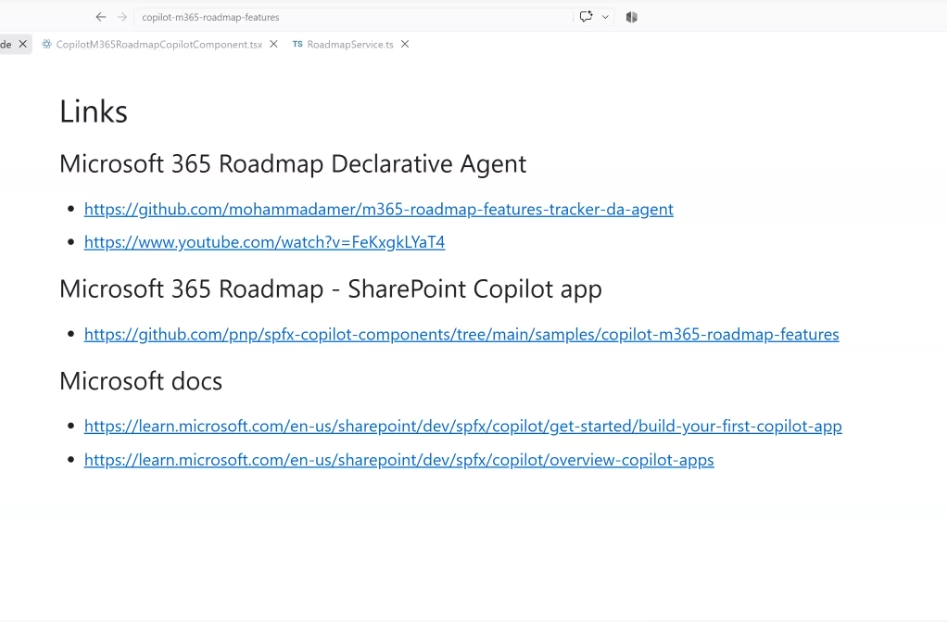Viewport: 947px width, 622px height.
Task: Click the Microsoft docs heading
Action: point(141,381)
